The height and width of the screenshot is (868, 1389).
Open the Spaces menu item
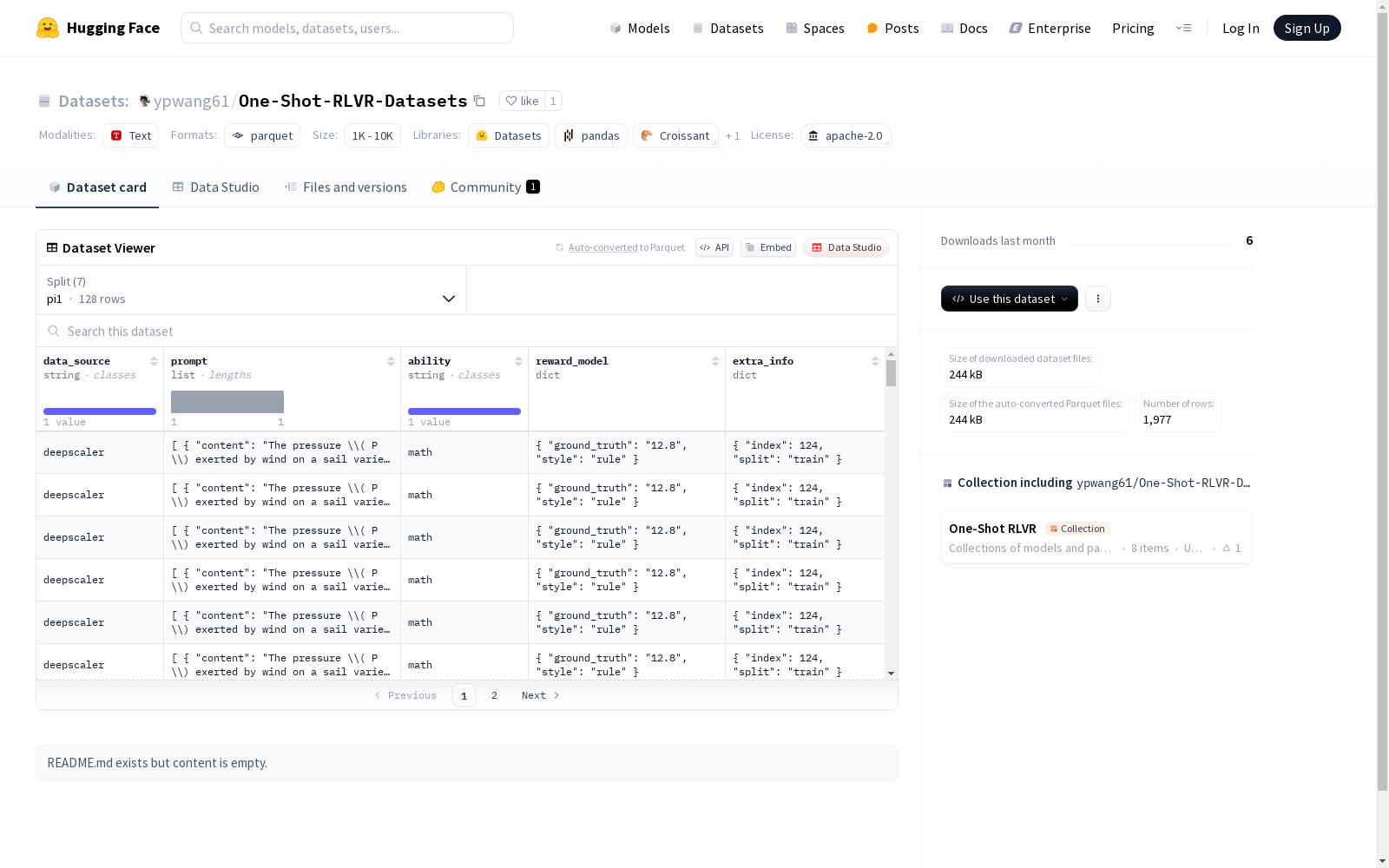point(815,28)
